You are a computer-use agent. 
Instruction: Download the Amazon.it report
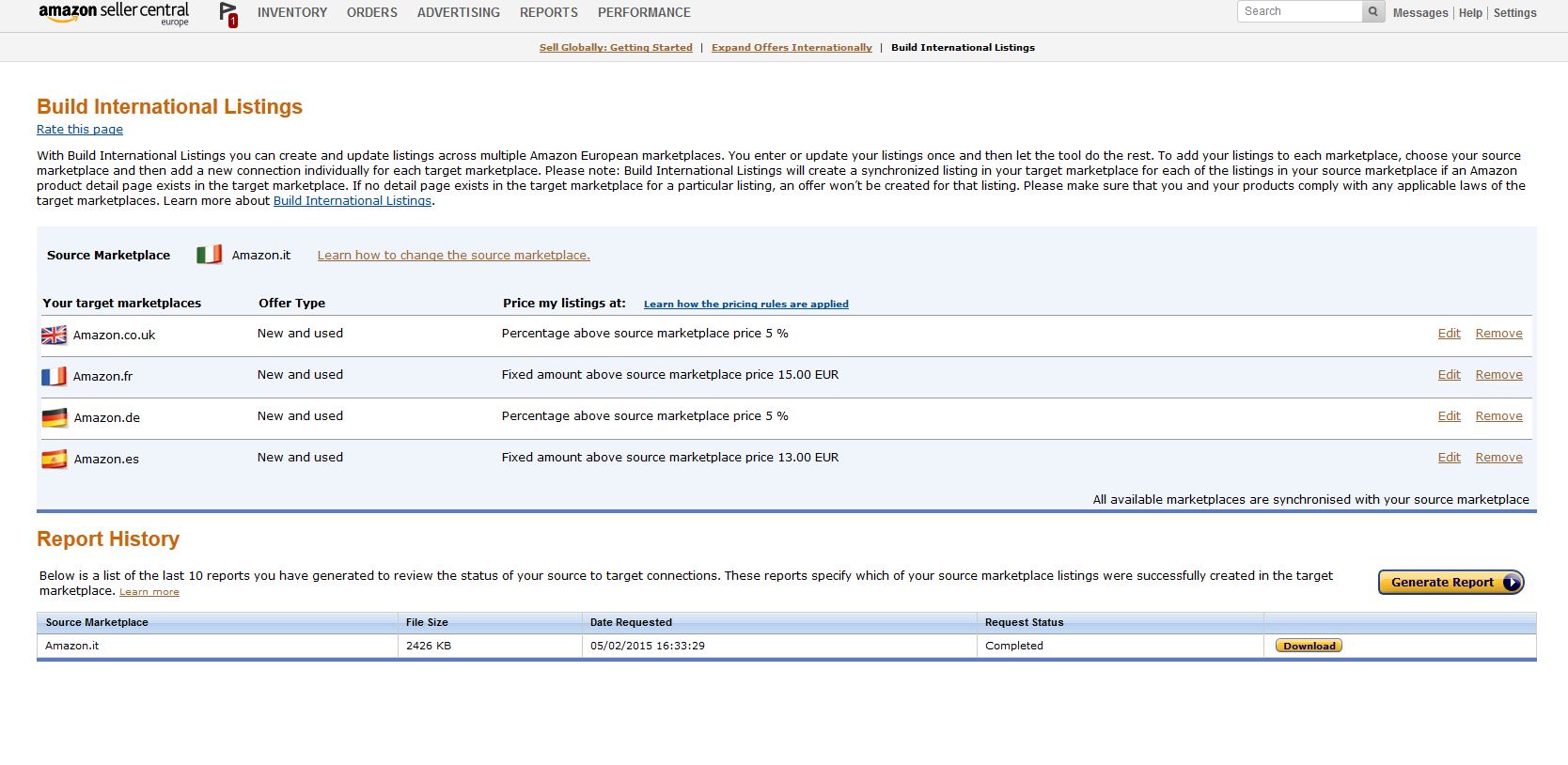coord(1309,646)
